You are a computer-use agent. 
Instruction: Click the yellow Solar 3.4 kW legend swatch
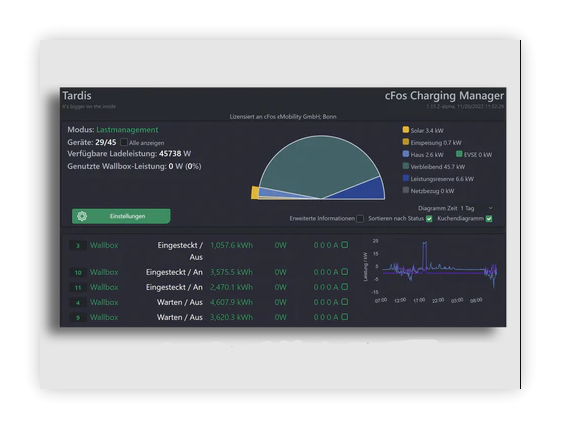[406, 130]
